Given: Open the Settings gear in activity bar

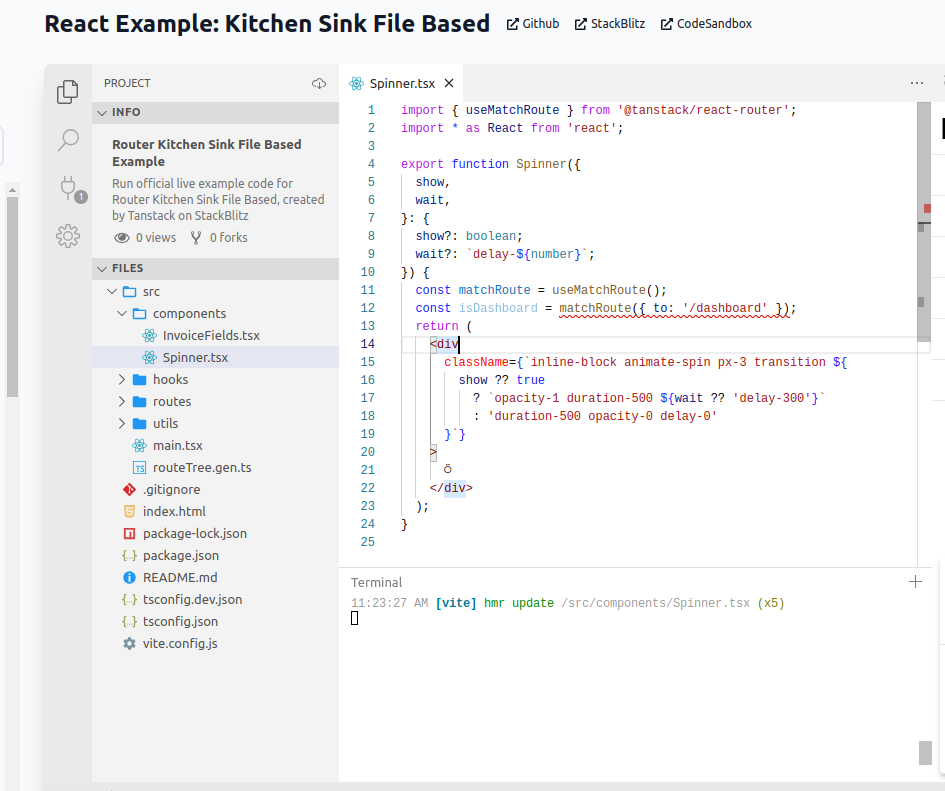Looking at the screenshot, I should click(x=68, y=236).
